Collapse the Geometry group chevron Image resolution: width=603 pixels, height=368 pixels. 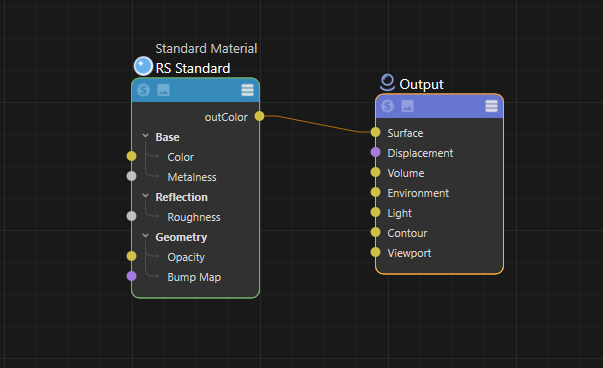click(145, 236)
